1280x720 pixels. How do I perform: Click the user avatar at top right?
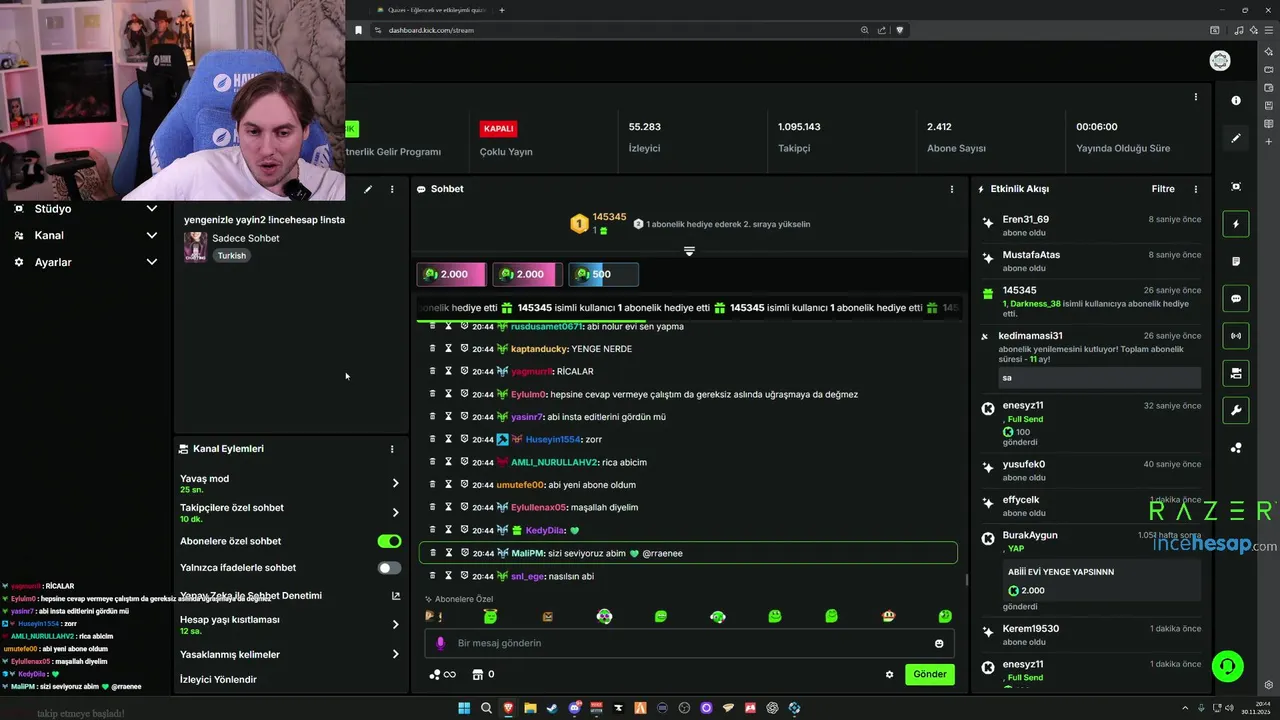[1220, 61]
